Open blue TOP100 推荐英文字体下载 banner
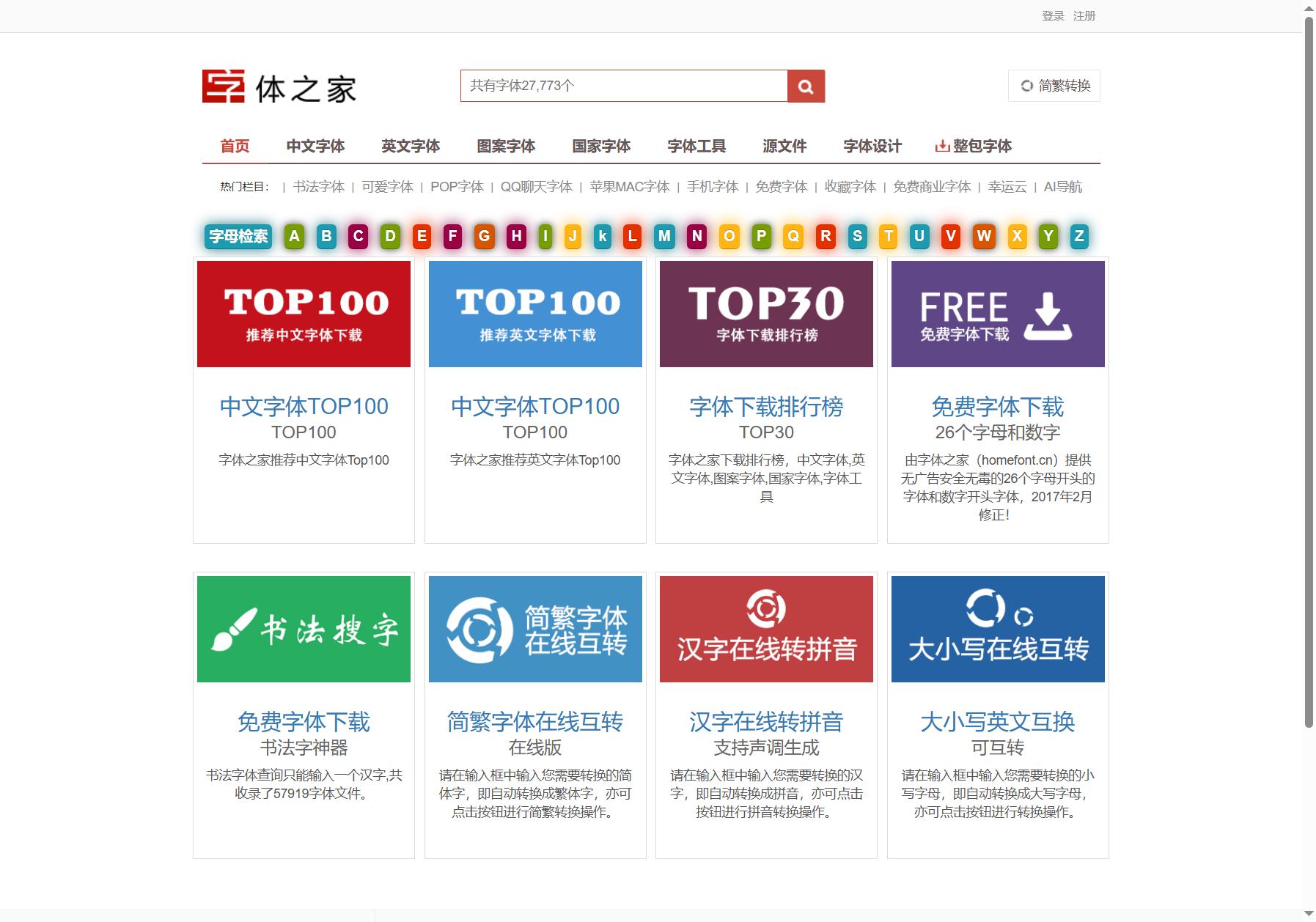 coord(535,314)
